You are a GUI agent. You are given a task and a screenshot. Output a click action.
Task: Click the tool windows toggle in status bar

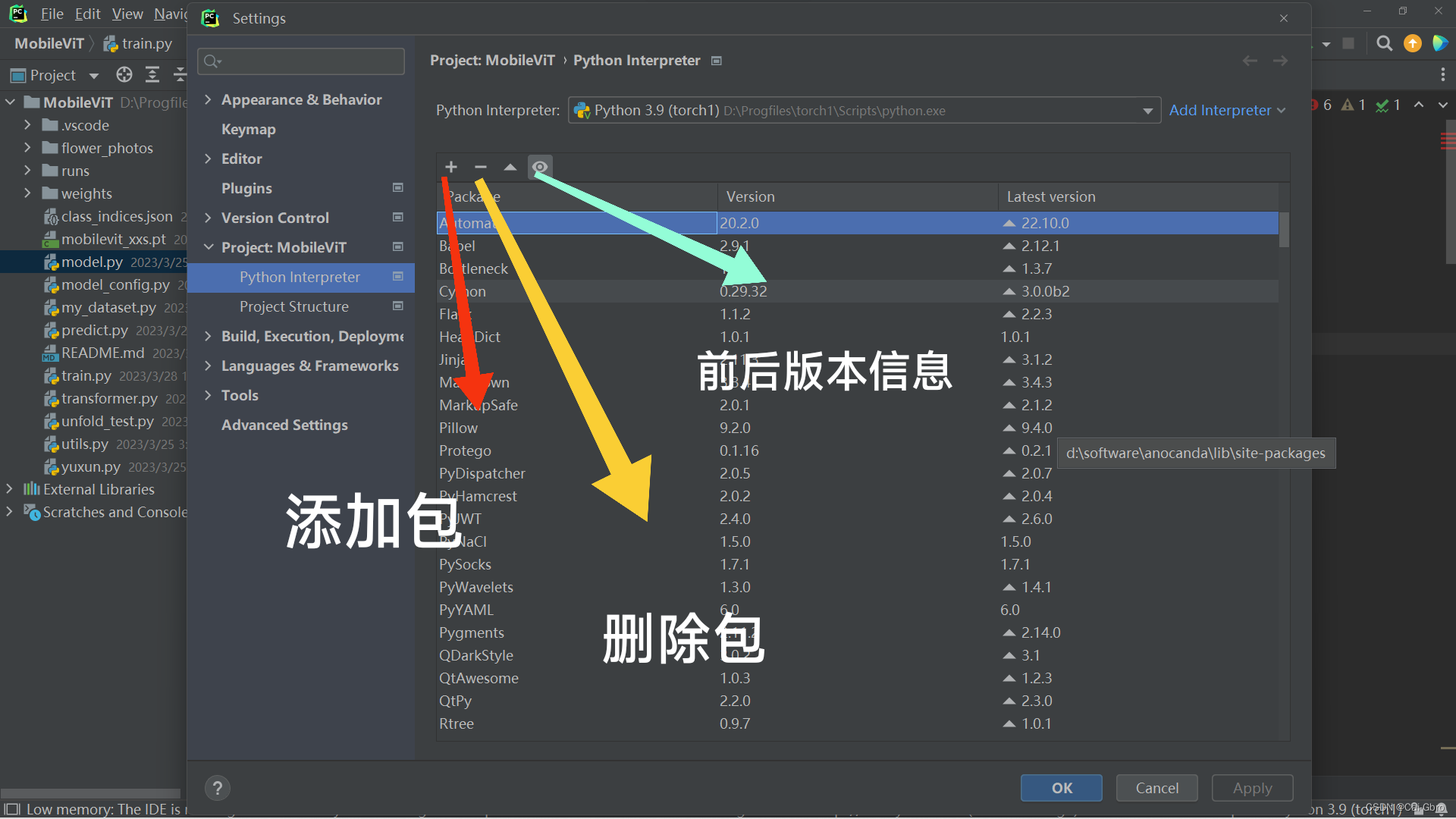(12, 809)
